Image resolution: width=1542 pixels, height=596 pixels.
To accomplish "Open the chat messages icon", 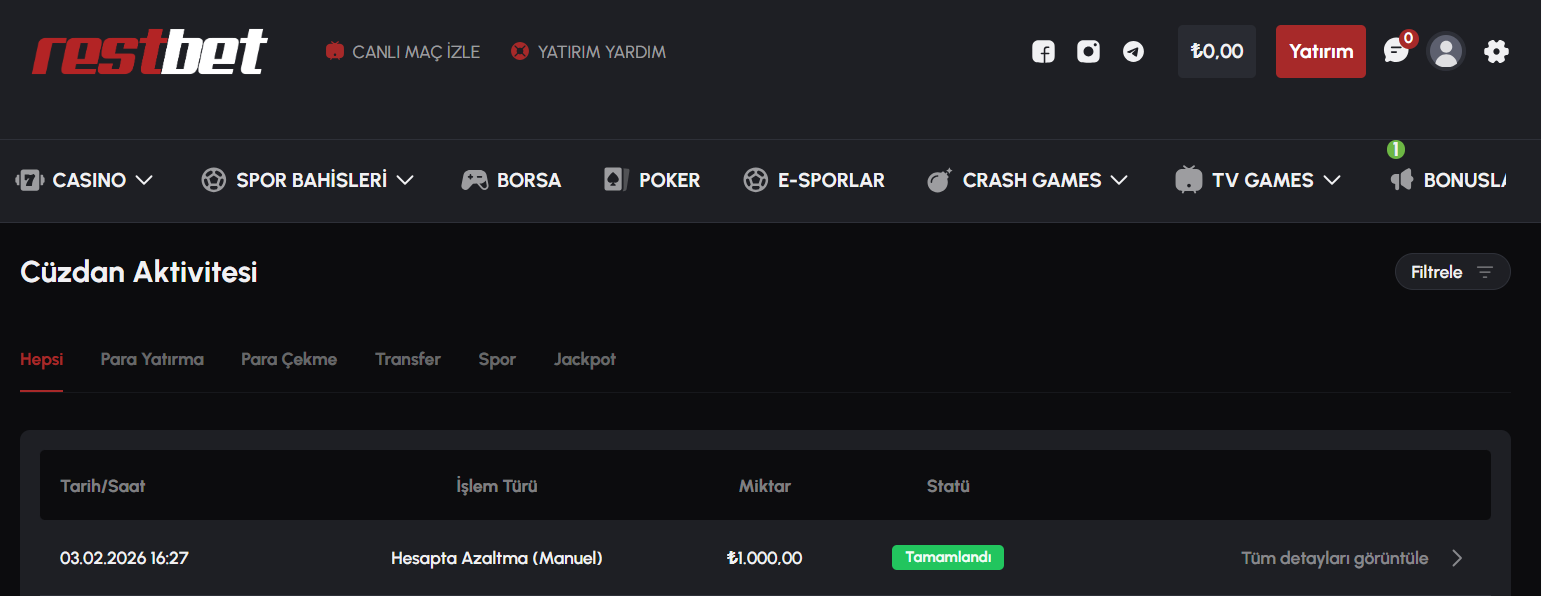I will pos(1396,50).
